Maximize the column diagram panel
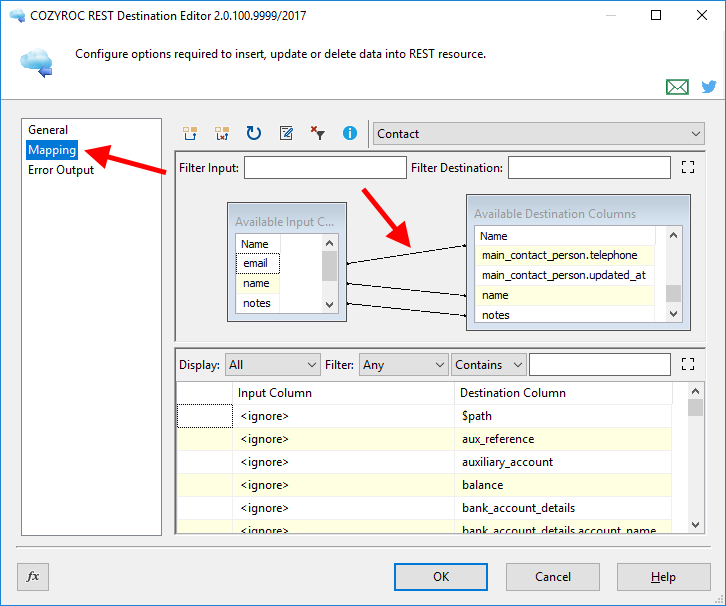Viewport: 726px width, 606px height. pyautogui.click(x=688, y=167)
